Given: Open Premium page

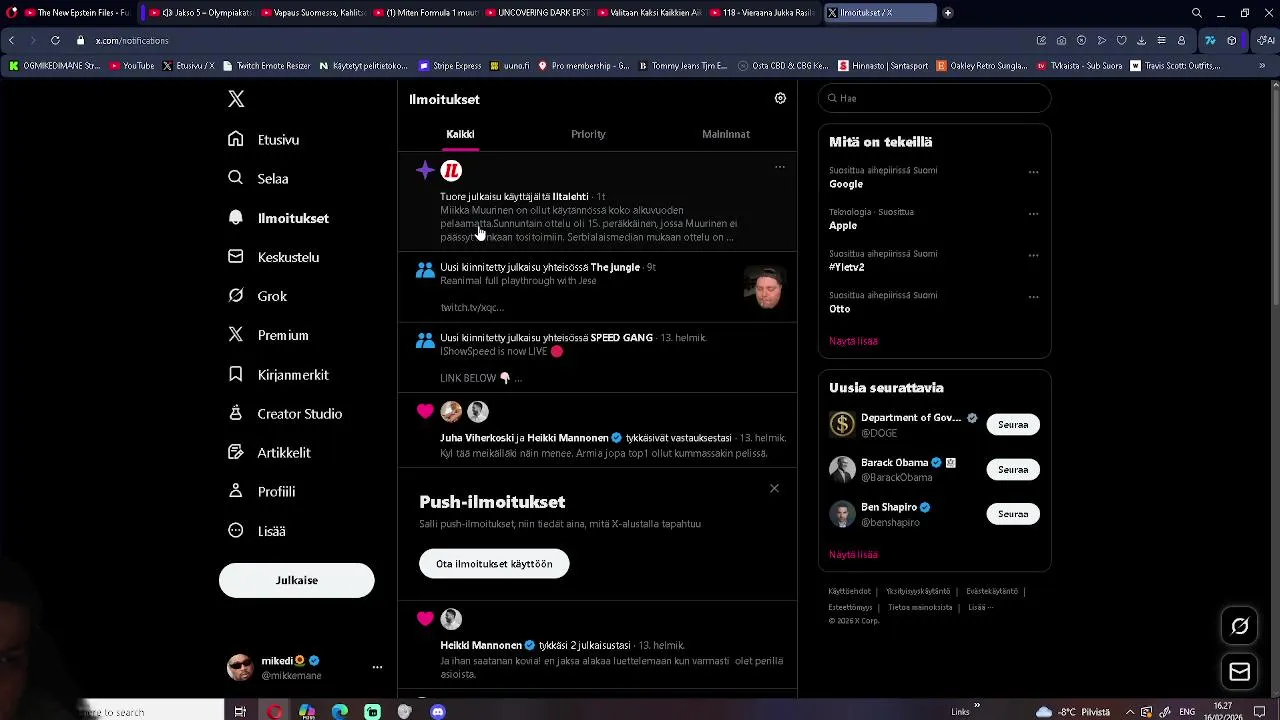Looking at the screenshot, I should [268, 335].
